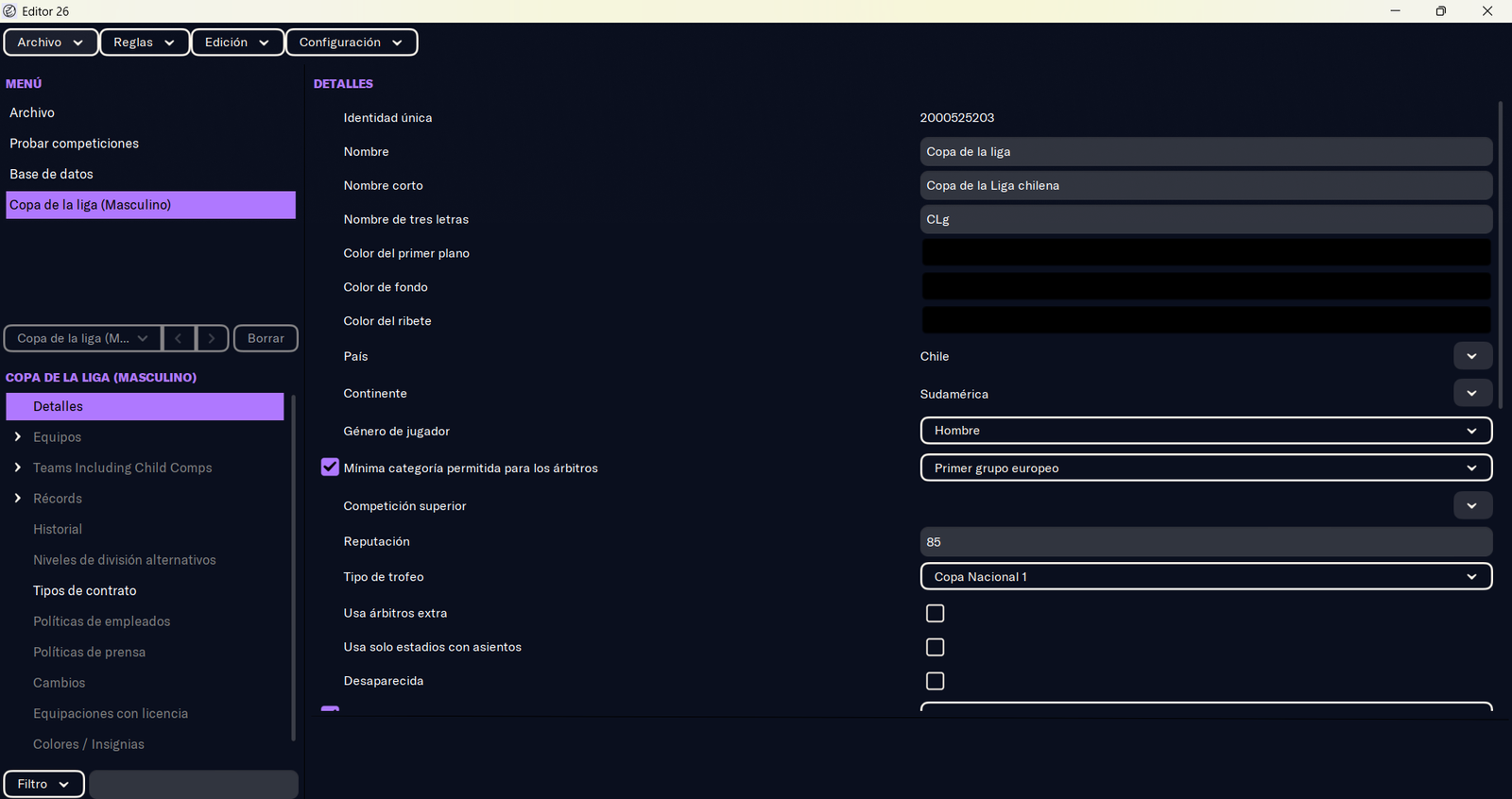This screenshot has width=1512, height=799.
Task: Open the Configuración menu
Action: 351,42
